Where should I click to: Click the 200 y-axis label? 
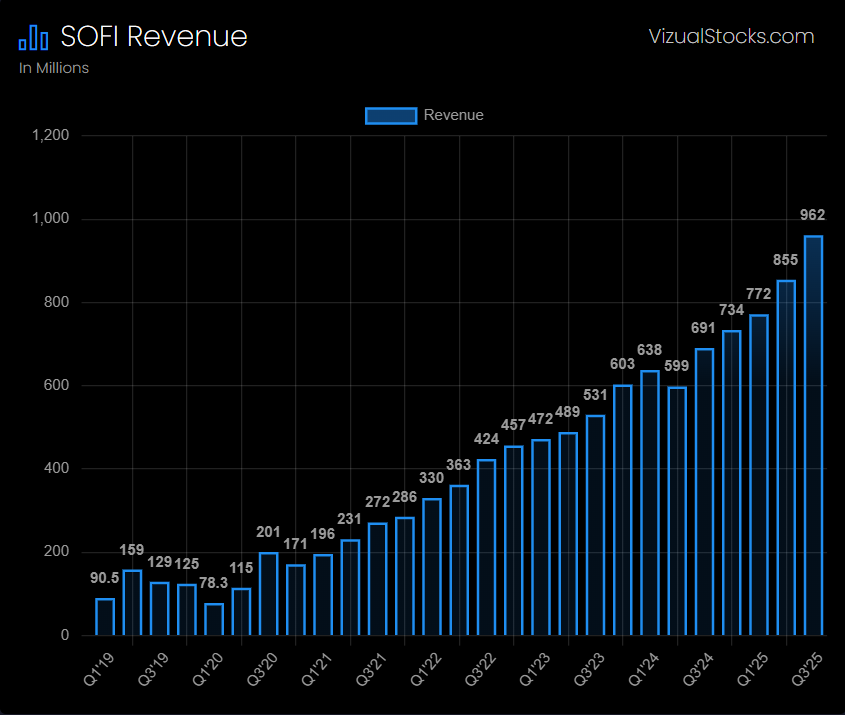click(56, 551)
